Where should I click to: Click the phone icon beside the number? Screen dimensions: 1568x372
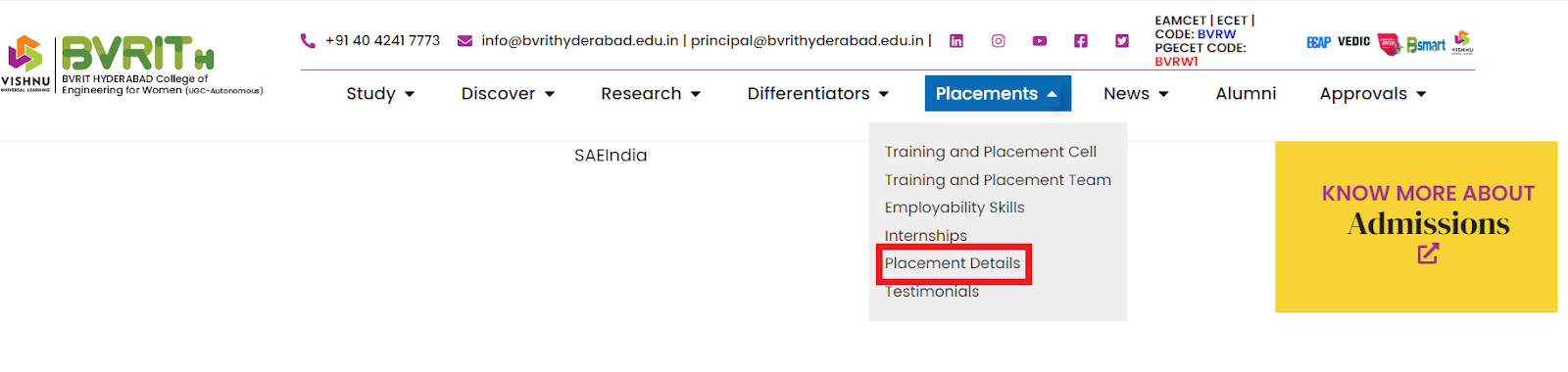(308, 40)
